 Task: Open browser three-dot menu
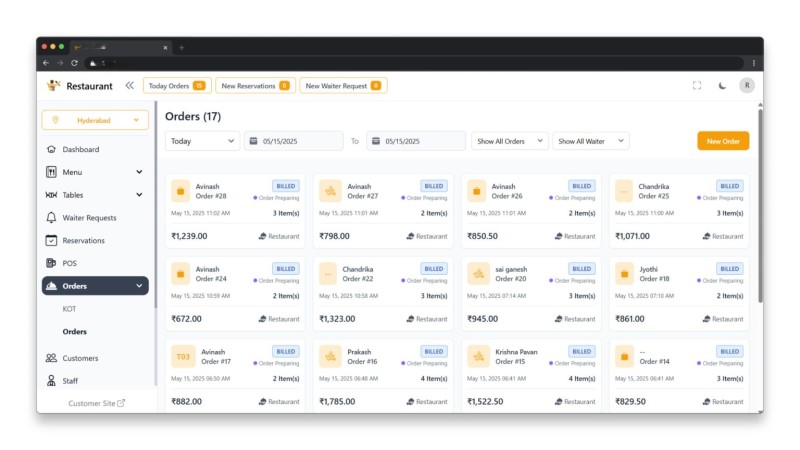(754, 63)
